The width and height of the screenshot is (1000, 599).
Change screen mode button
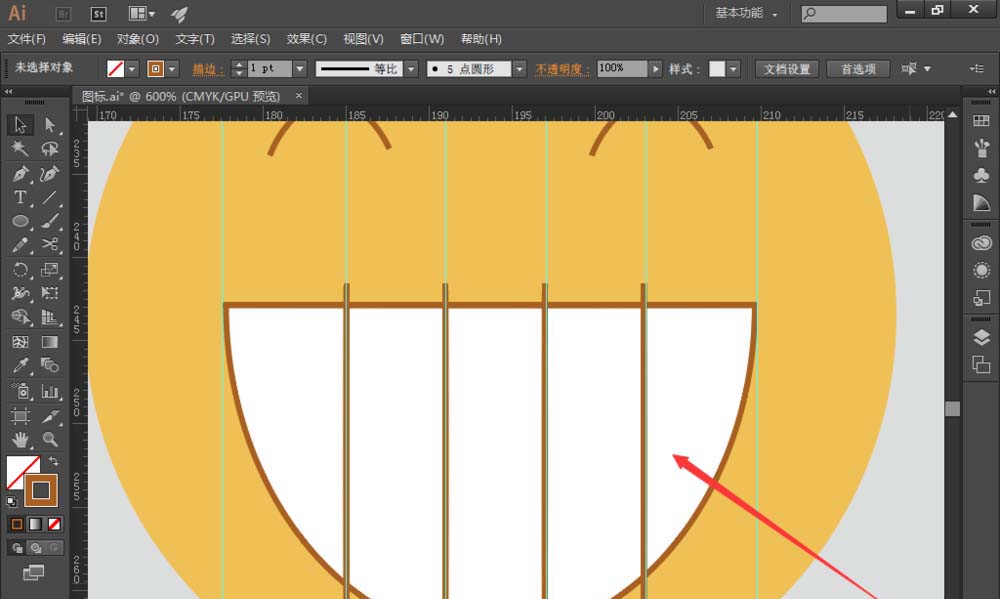(x=33, y=572)
